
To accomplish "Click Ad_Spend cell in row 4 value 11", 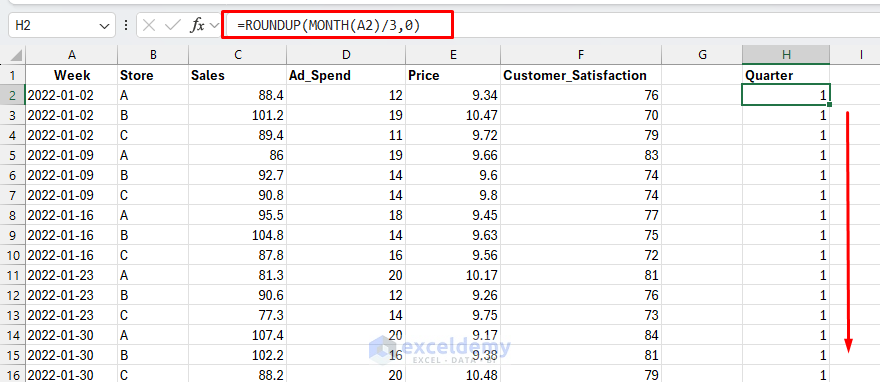I will [x=346, y=135].
